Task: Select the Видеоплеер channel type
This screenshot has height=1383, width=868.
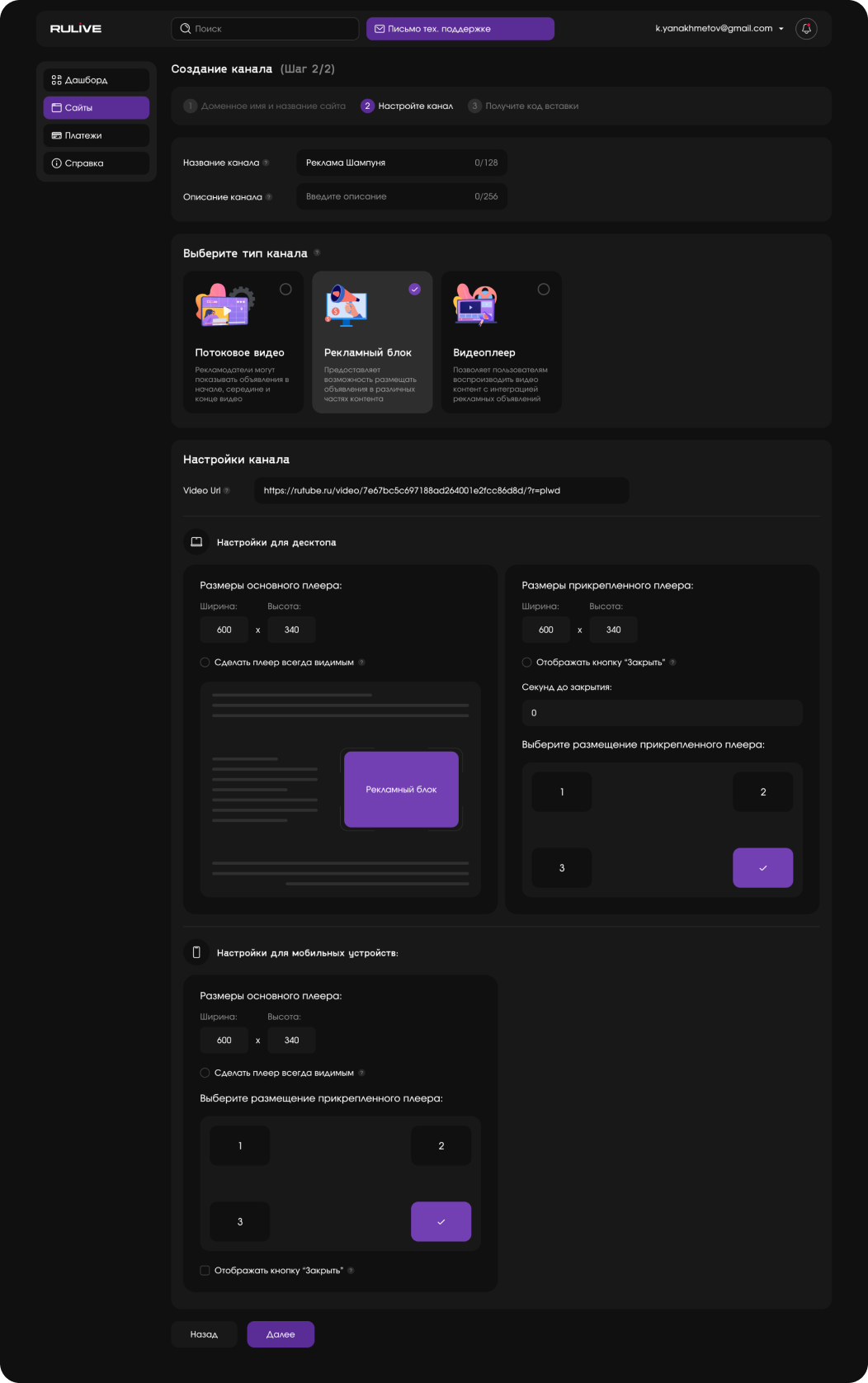Action: coord(543,290)
